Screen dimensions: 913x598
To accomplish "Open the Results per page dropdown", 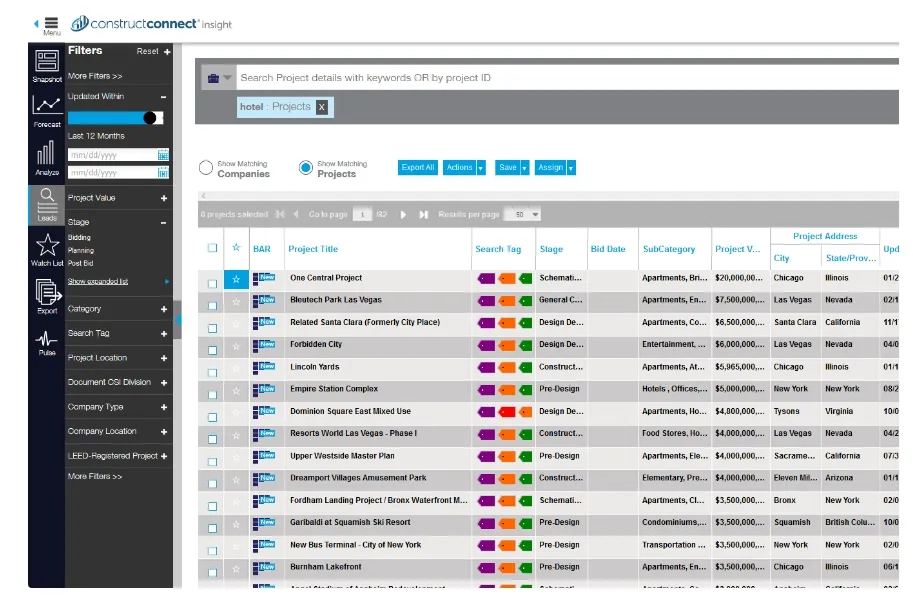I will pyautogui.click(x=523, y=214).
